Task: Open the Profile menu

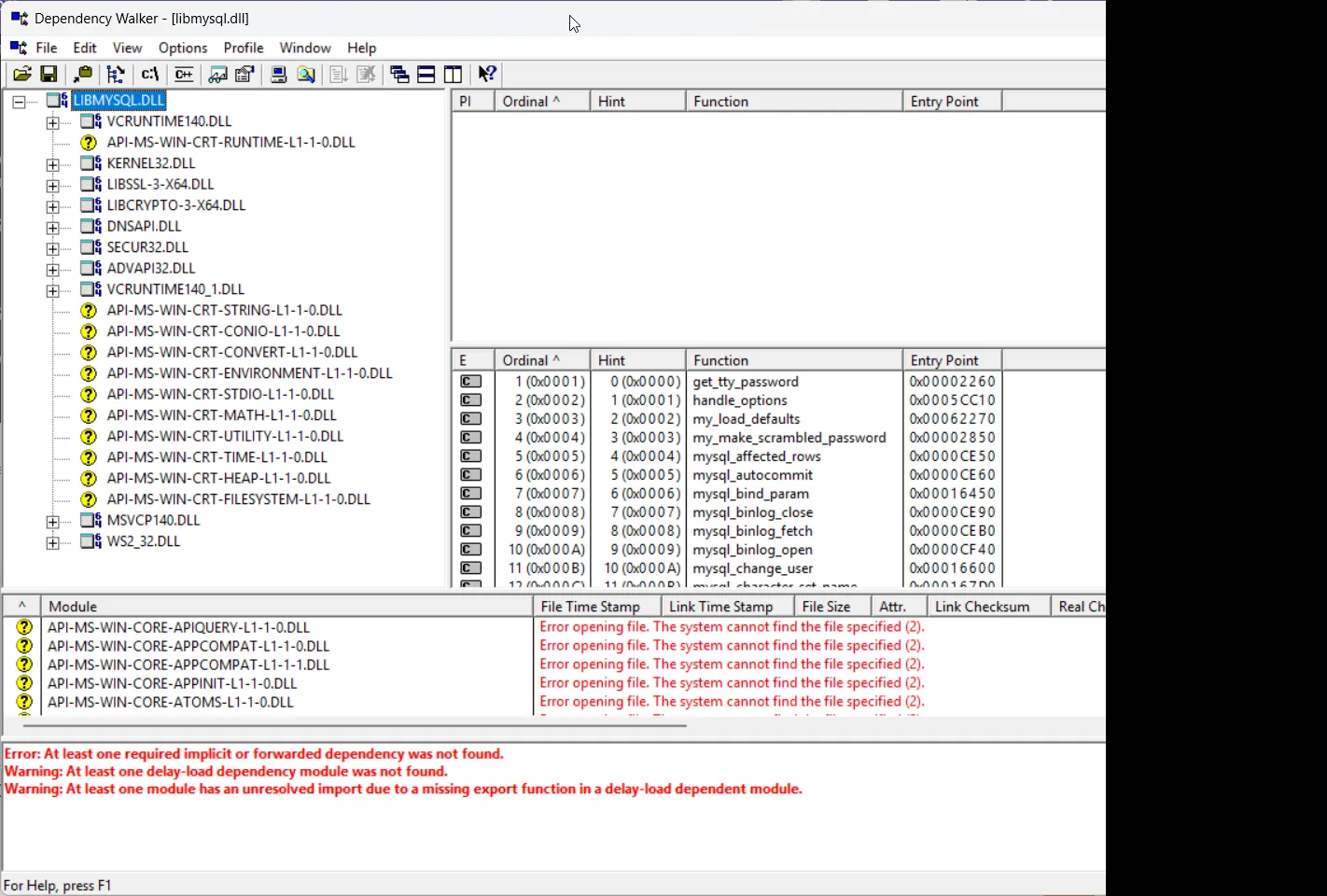Action: coord(243,48)
